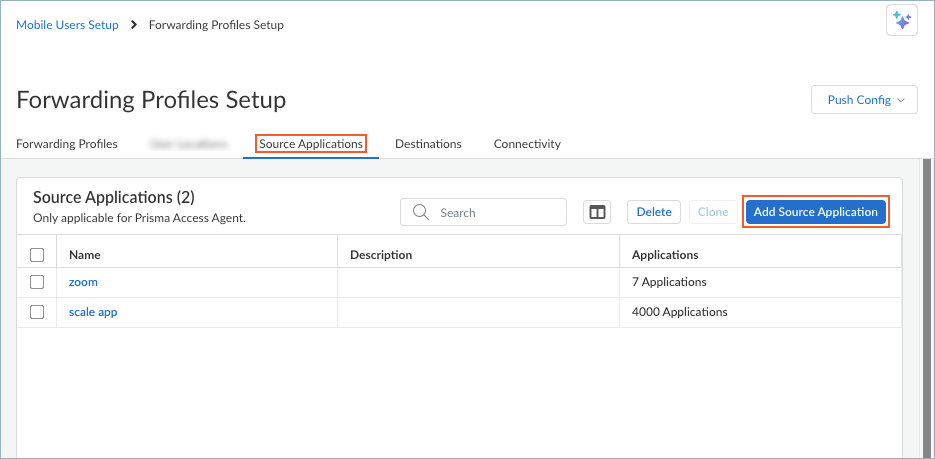This screenshot has width=935, height=459.
Task: Open the Source Applications tab
Action: pyautogui.click(x=310, y=144)
